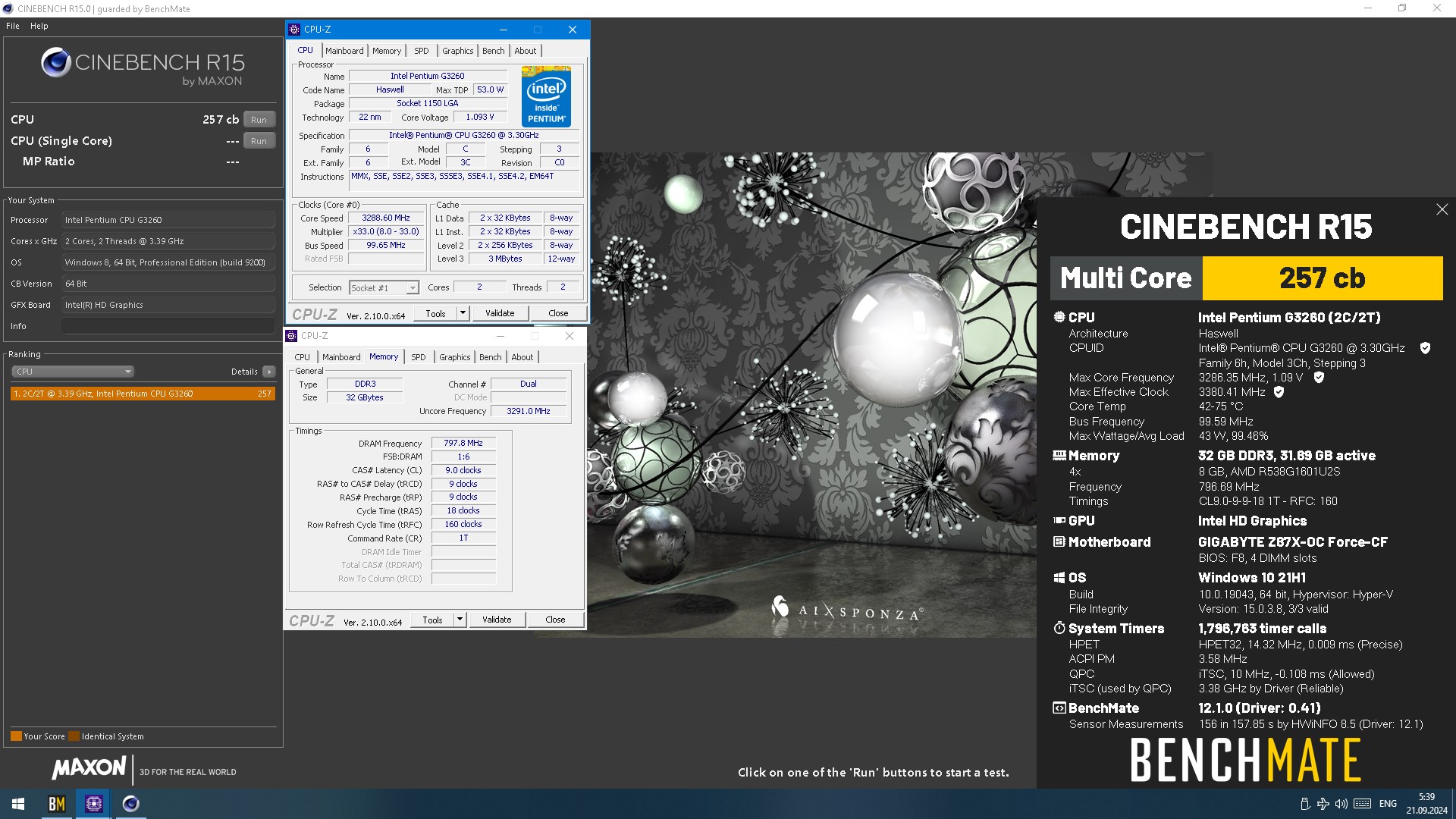This screenshot has height=819, width=1456.
Task: Open SPD tab in top CPU-Z window
Action: tap(422, 51)
